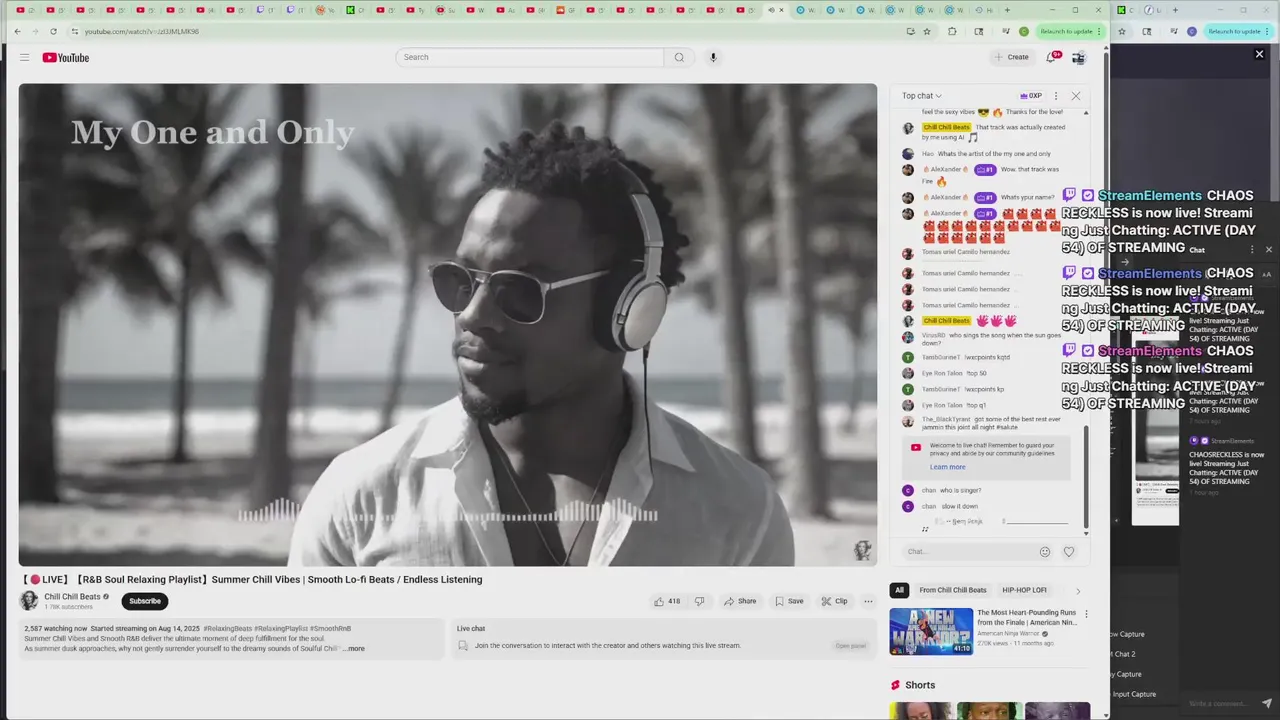The image size is (1280, 720).
Task: Open live chat more options menu
Action: [x=1056, y=96]
